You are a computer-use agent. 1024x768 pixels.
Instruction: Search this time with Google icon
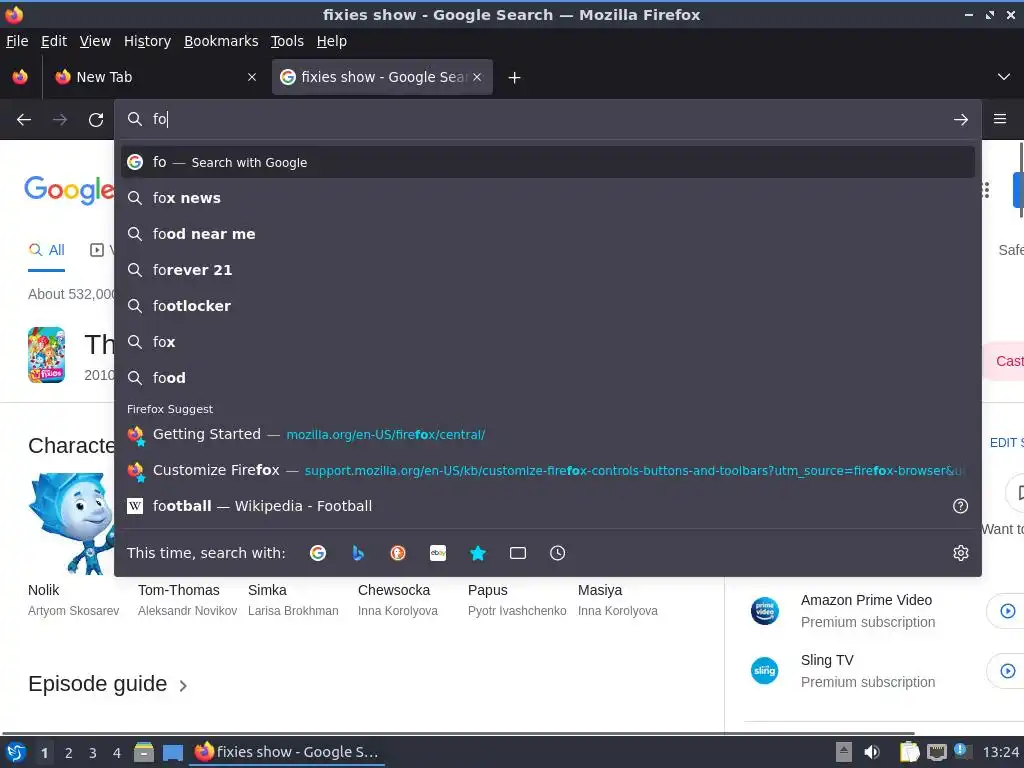pyautogui.click(x=318, y=553)
